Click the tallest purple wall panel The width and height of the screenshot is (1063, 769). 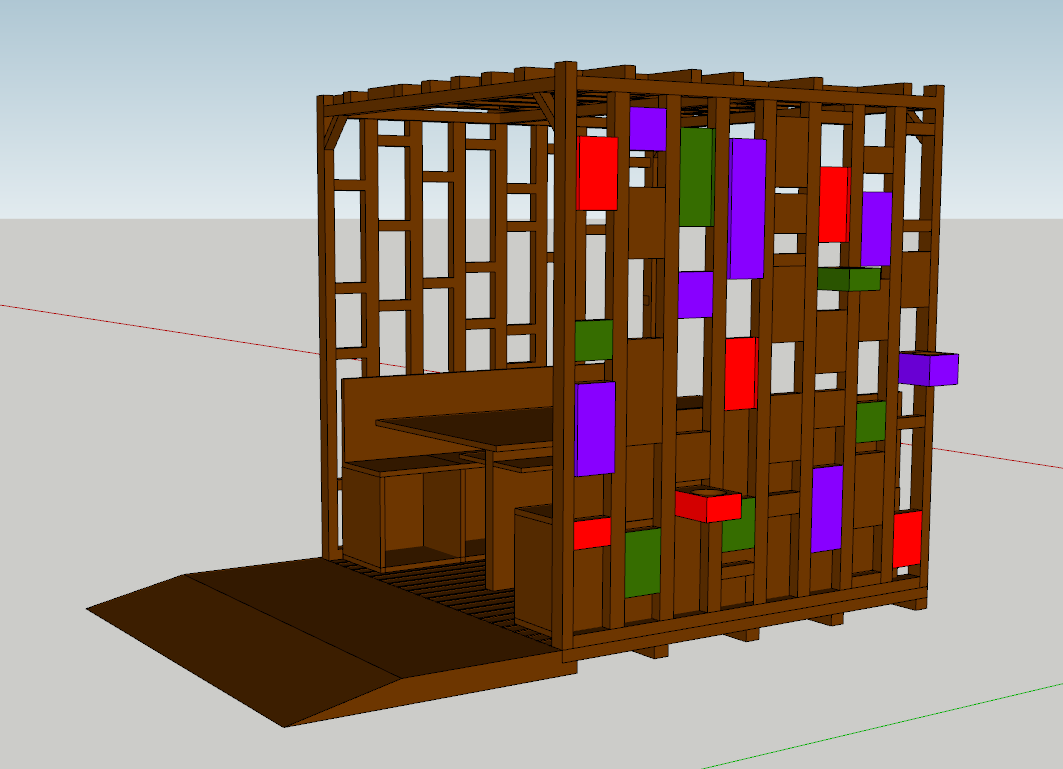pyautogui.click(x=747, y=208)
